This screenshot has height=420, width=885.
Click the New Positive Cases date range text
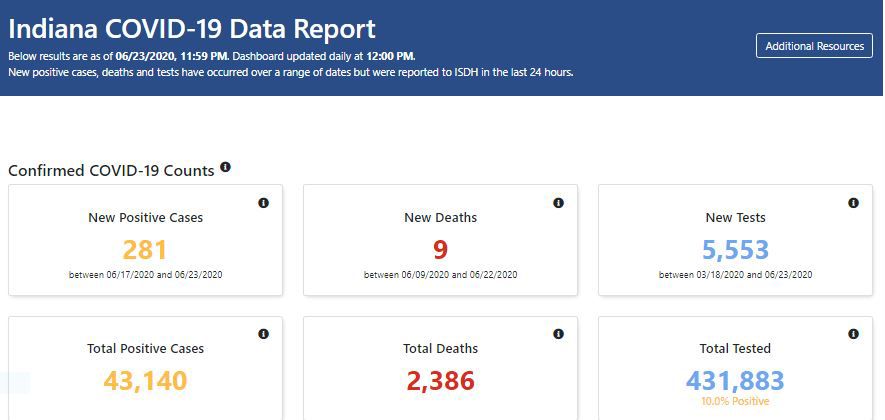(145, 275)
